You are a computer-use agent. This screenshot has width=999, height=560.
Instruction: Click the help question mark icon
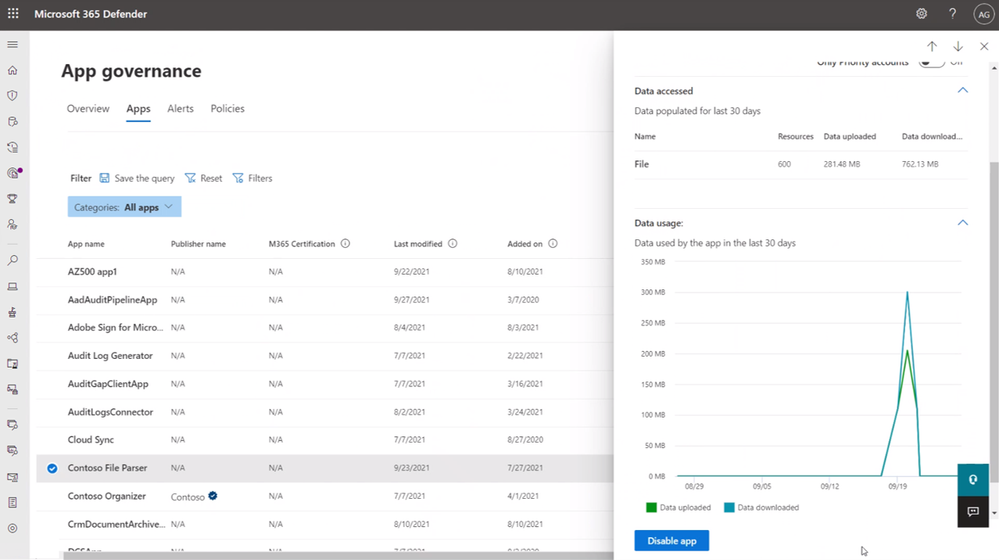[952, 13]
